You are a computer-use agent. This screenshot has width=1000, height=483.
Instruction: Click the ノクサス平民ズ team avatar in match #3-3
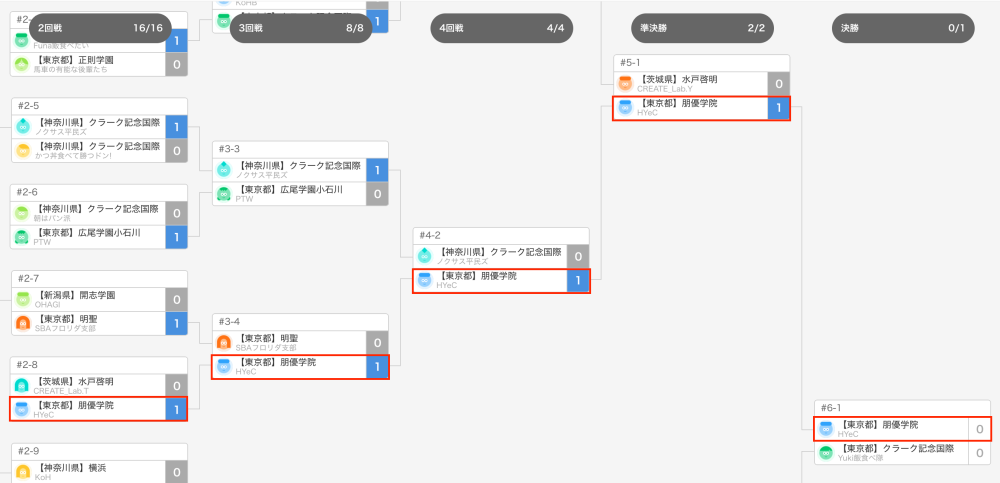[224, 170]
